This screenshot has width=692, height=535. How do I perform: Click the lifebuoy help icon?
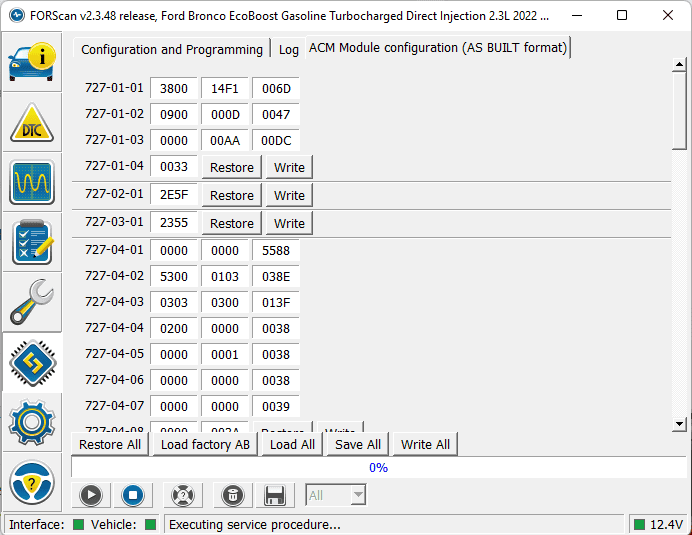pos(183,495)
